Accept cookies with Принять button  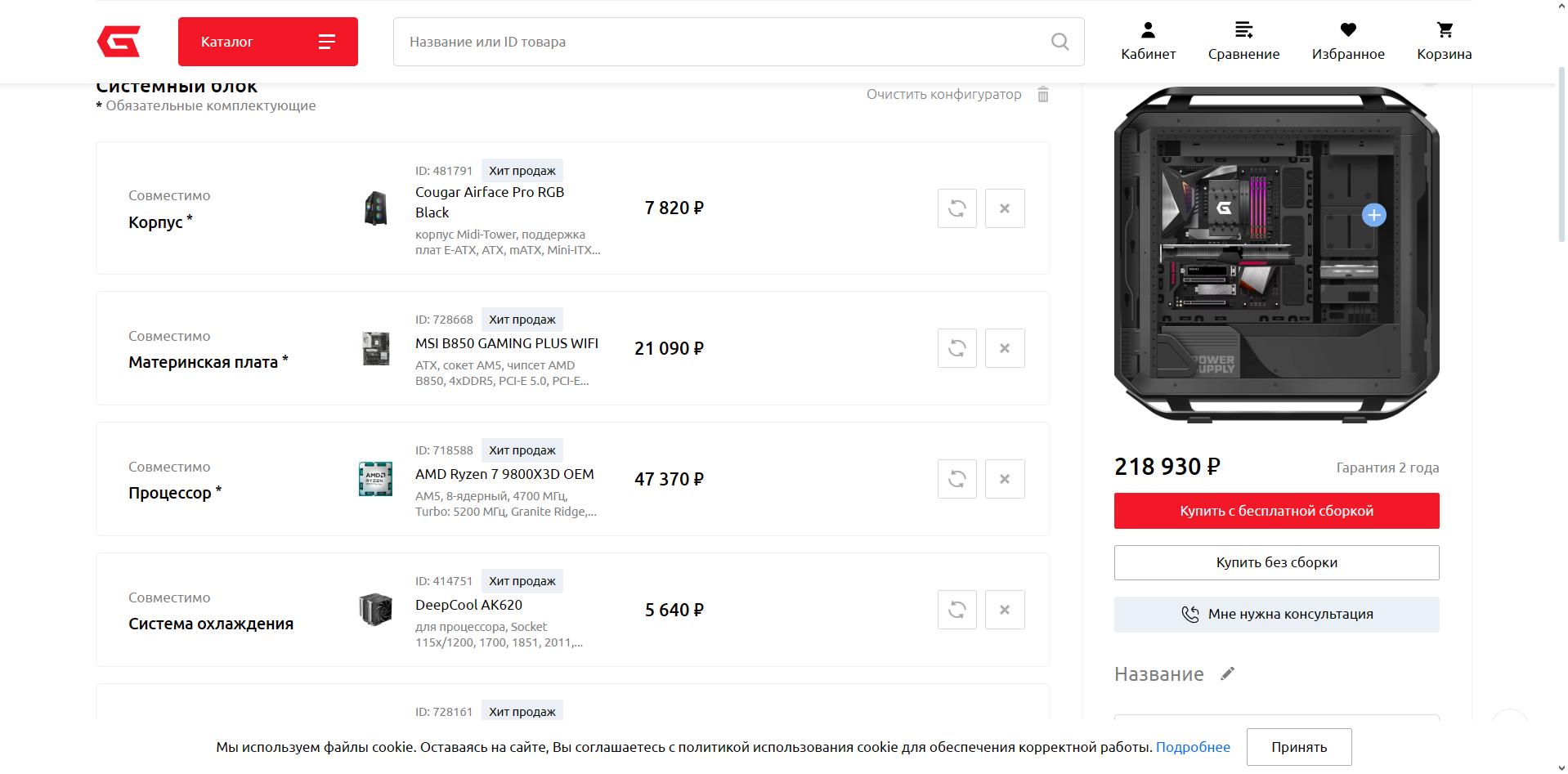tap(1299, 747)
